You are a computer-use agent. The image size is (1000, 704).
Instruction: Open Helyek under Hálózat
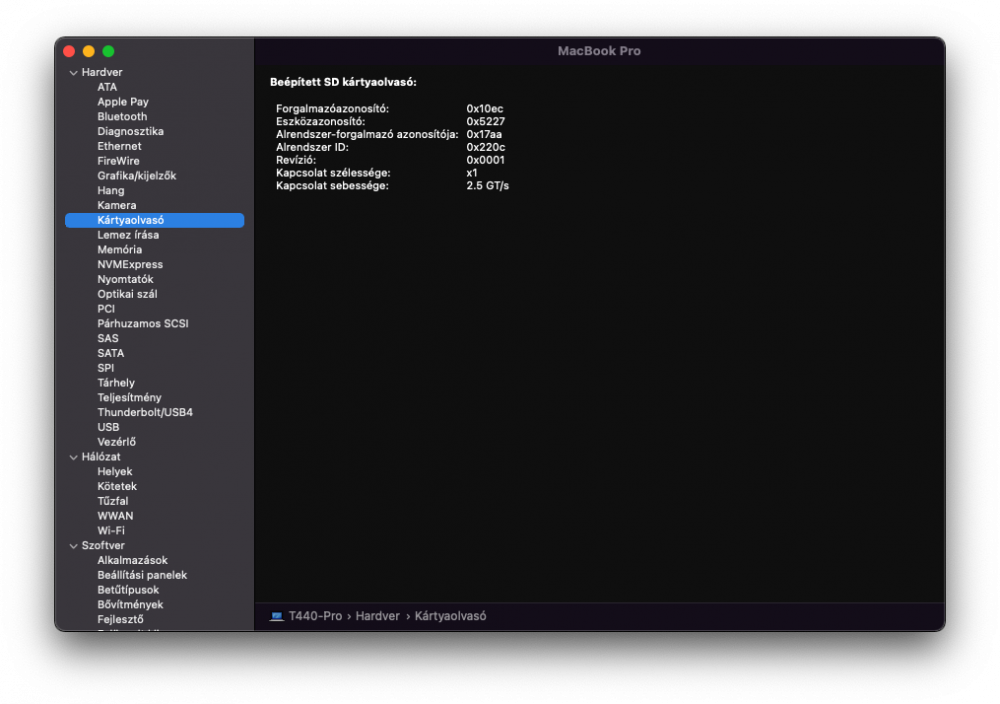pos(114,471)
